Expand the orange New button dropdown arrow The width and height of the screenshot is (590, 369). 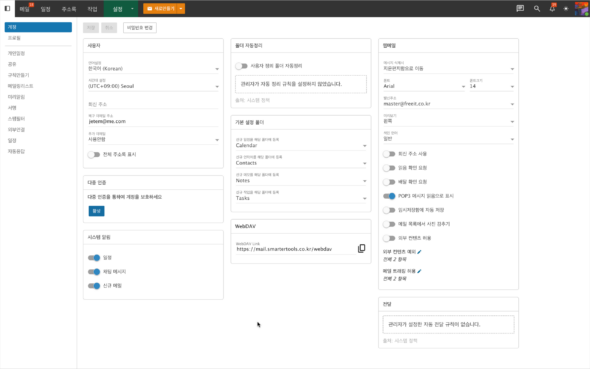[x=181, y=9]
